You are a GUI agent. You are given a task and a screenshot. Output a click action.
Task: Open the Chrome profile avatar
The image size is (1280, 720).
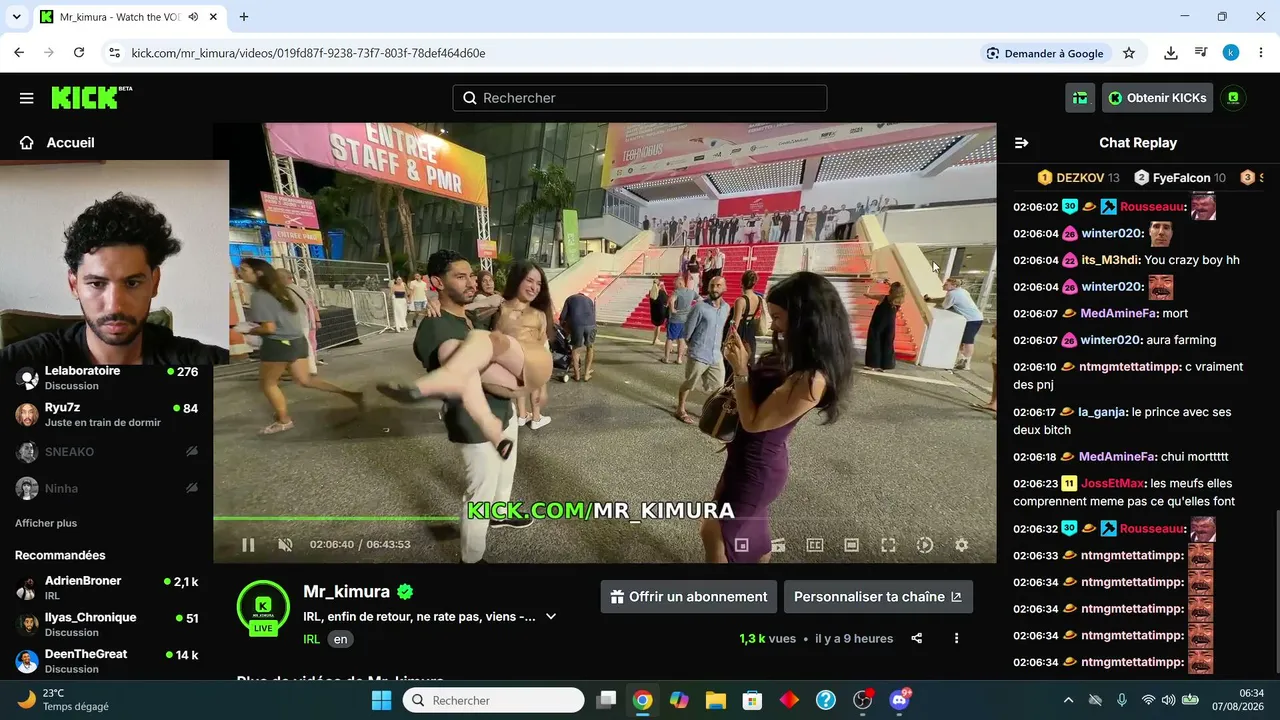click(1231, 53)
